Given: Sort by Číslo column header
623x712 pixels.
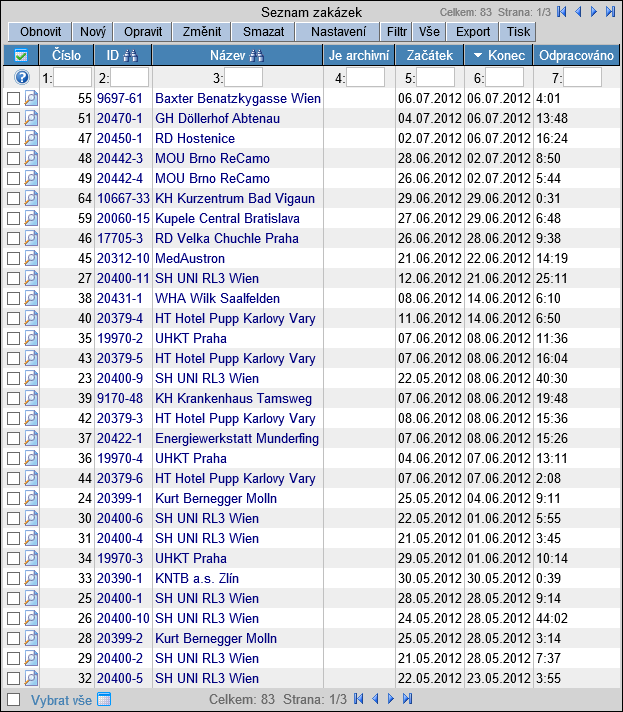Looking at the screenshot, I should (66, 55).
